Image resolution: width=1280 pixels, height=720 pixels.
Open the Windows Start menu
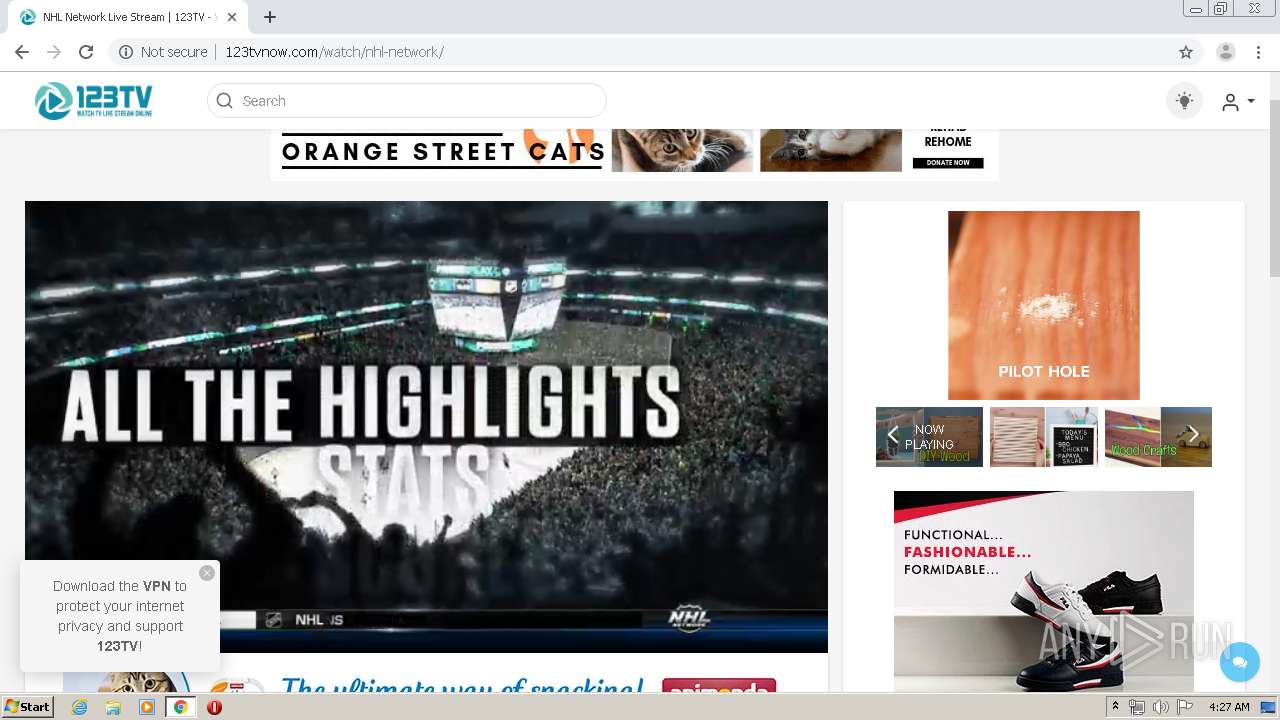pos(27,707)
